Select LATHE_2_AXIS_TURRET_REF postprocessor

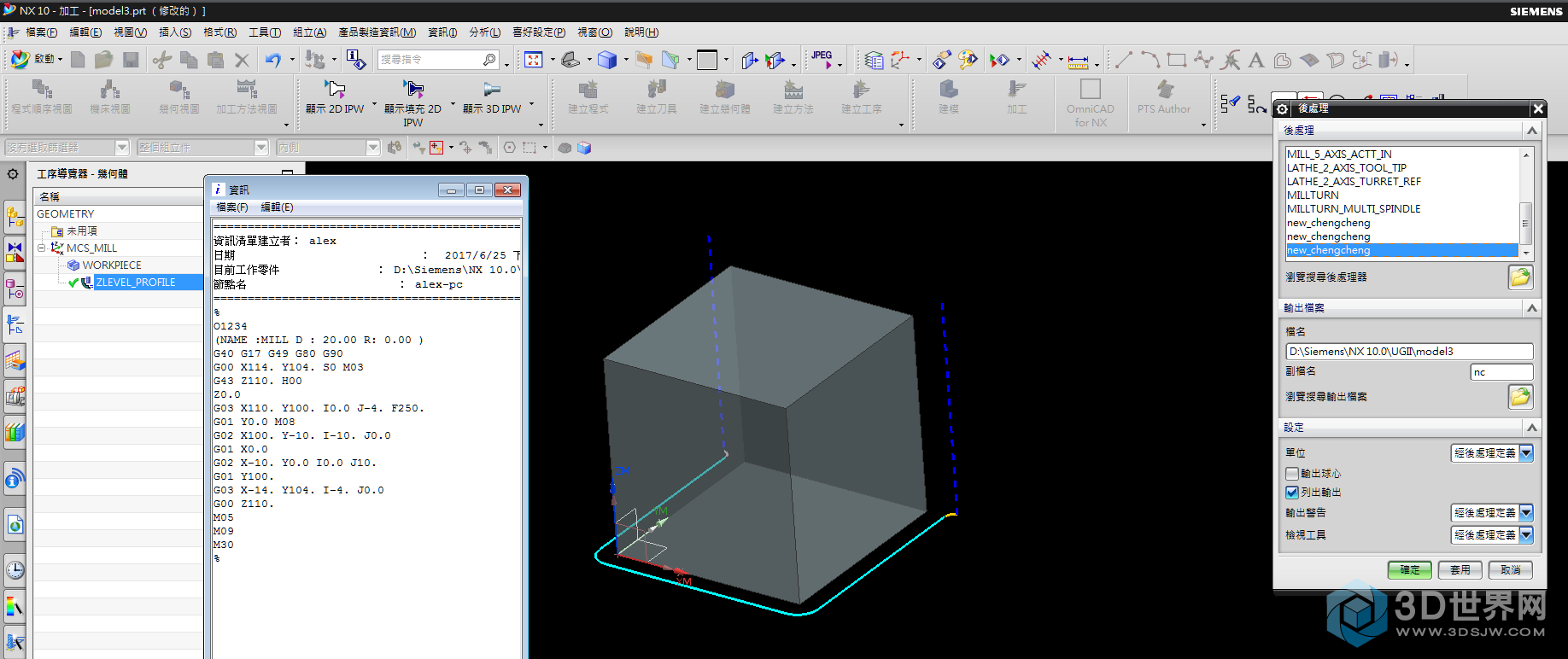click(1354, 181)
